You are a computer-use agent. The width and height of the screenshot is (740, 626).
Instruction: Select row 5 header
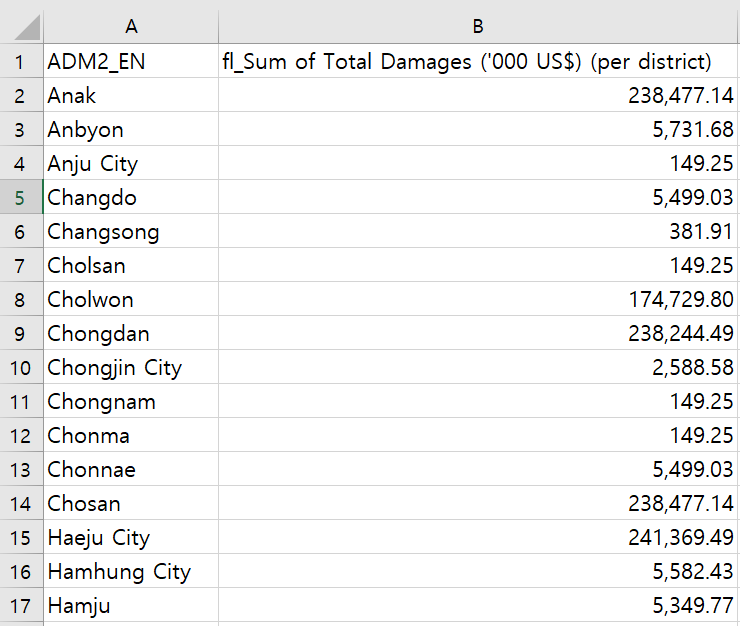tap(21, 197)
